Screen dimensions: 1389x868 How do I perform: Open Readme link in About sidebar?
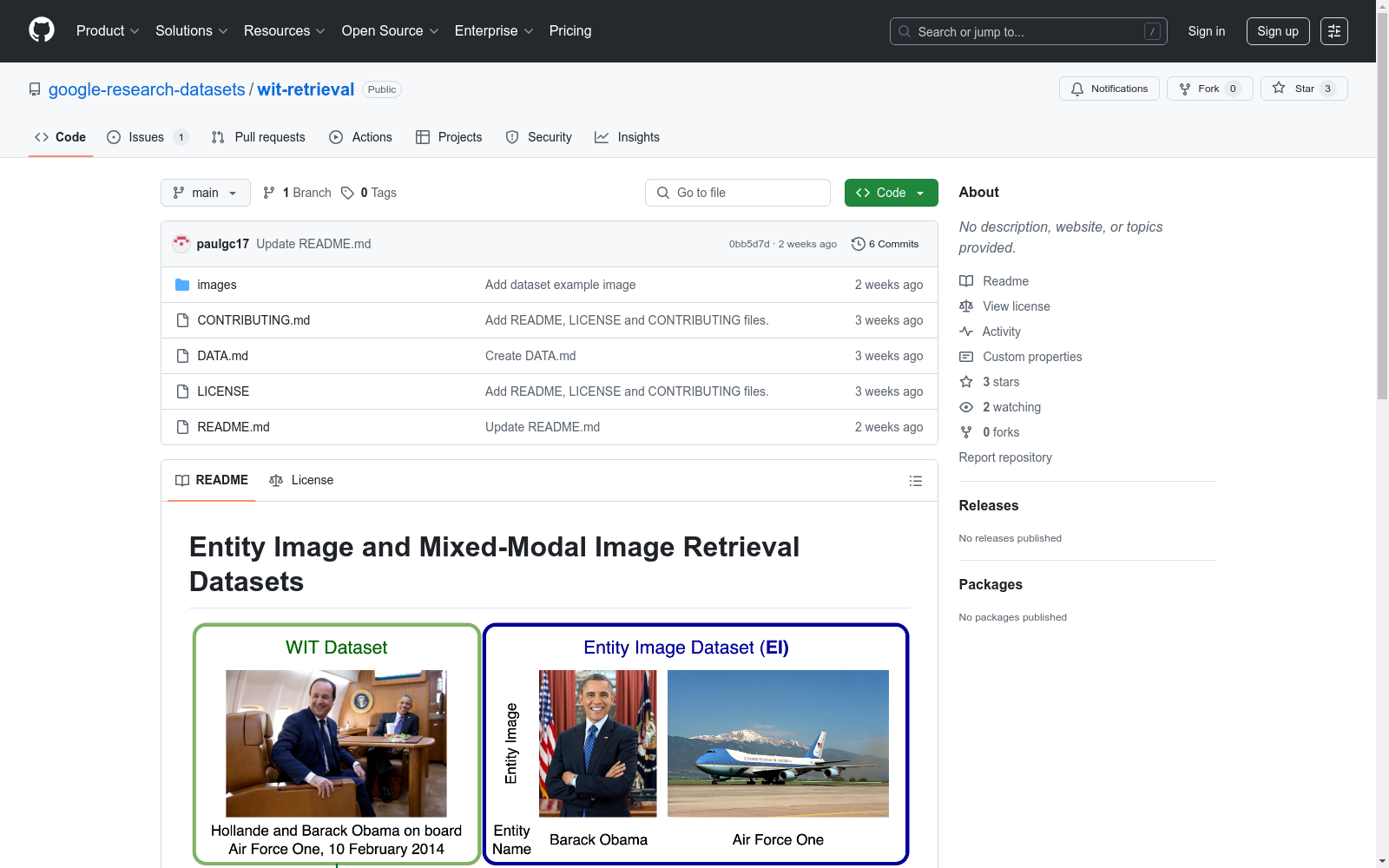[x=994, y=281]
